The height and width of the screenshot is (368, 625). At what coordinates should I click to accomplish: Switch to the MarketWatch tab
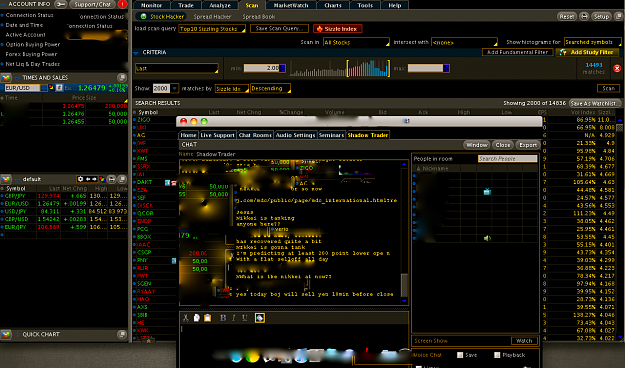click(x=291, y=5)
